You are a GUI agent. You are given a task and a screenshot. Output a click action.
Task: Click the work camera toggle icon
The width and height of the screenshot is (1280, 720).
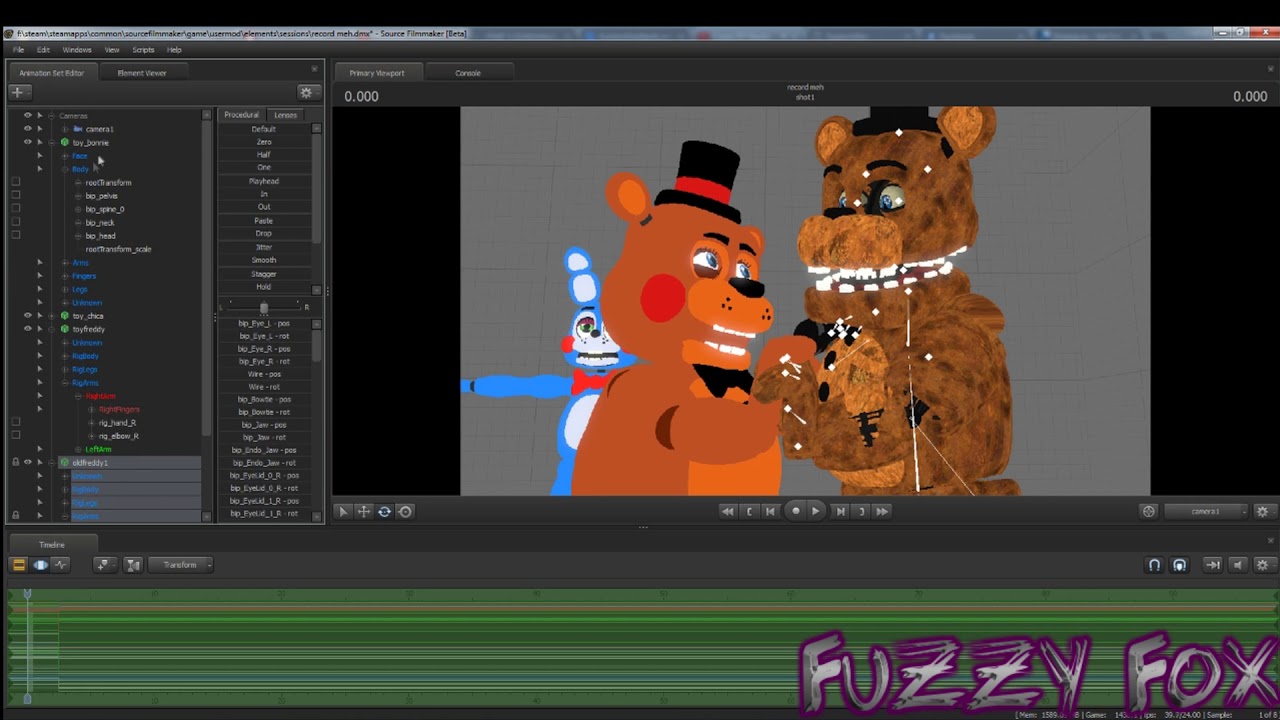1149,511
